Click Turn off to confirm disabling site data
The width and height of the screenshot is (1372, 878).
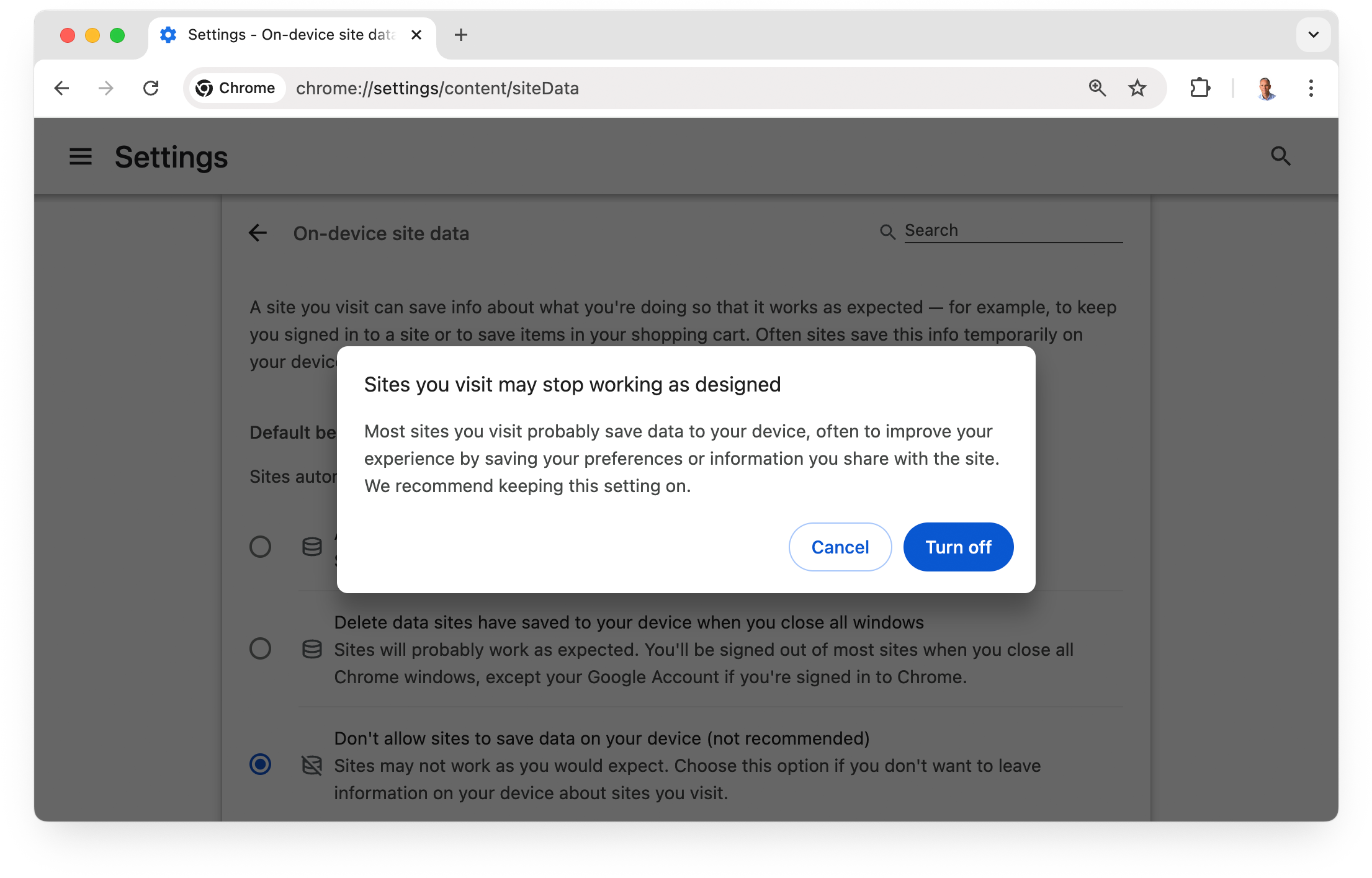[957, 546]
